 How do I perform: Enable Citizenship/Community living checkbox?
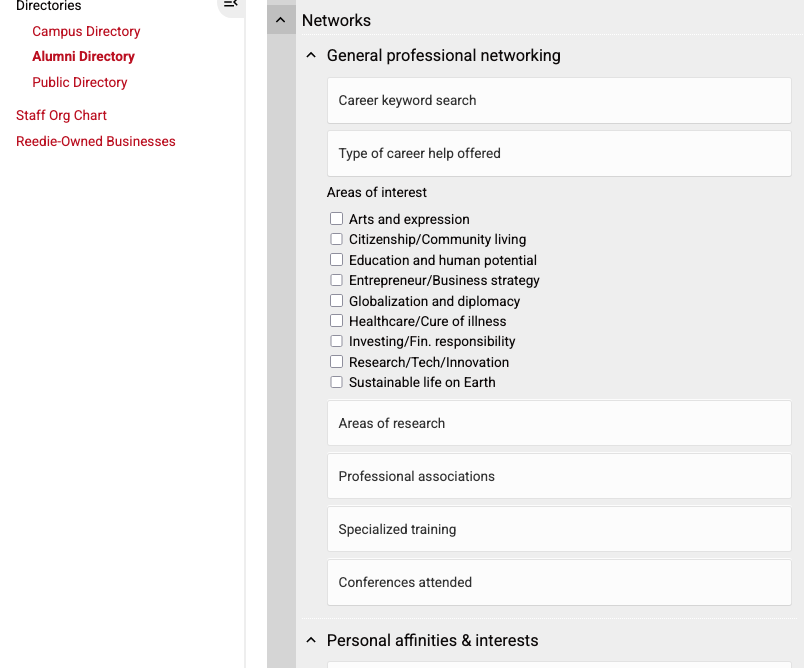337,239
